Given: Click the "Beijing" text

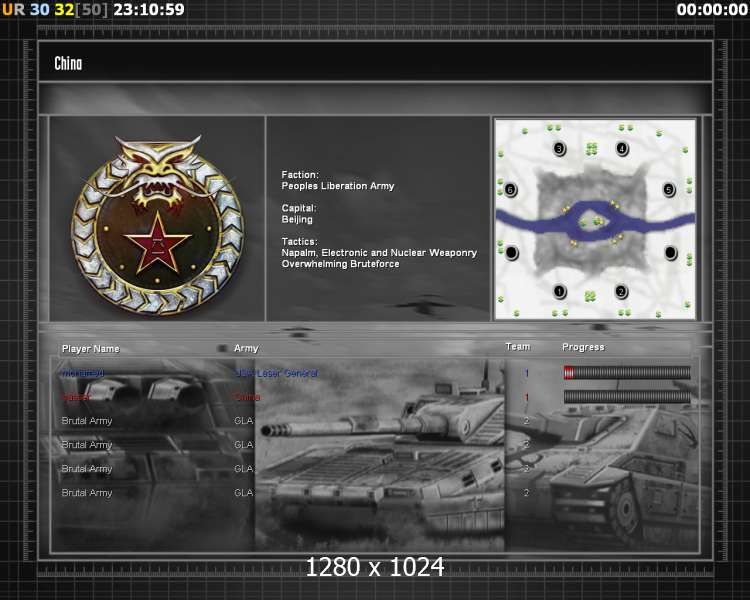Looking at the screenshot, I should click(x=297, y=220).
